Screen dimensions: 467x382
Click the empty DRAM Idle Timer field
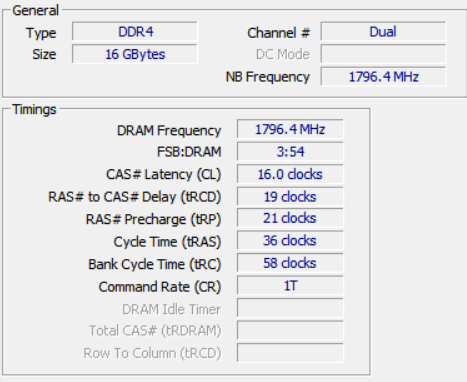(290, 308)
